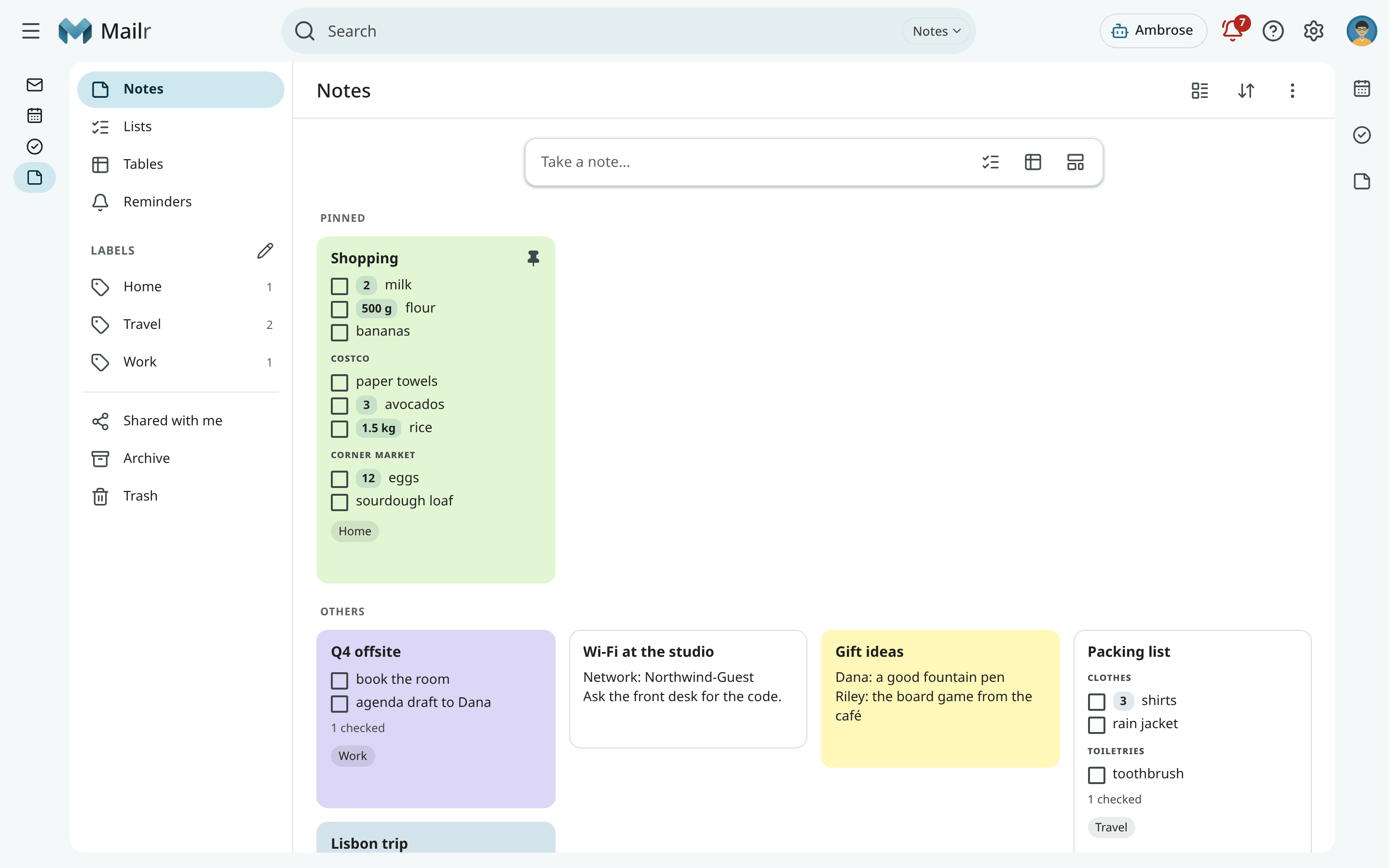The image size is (1389, 868).
Task: Expand the Notes search scope dropdown
Action: tap(936, 31)
